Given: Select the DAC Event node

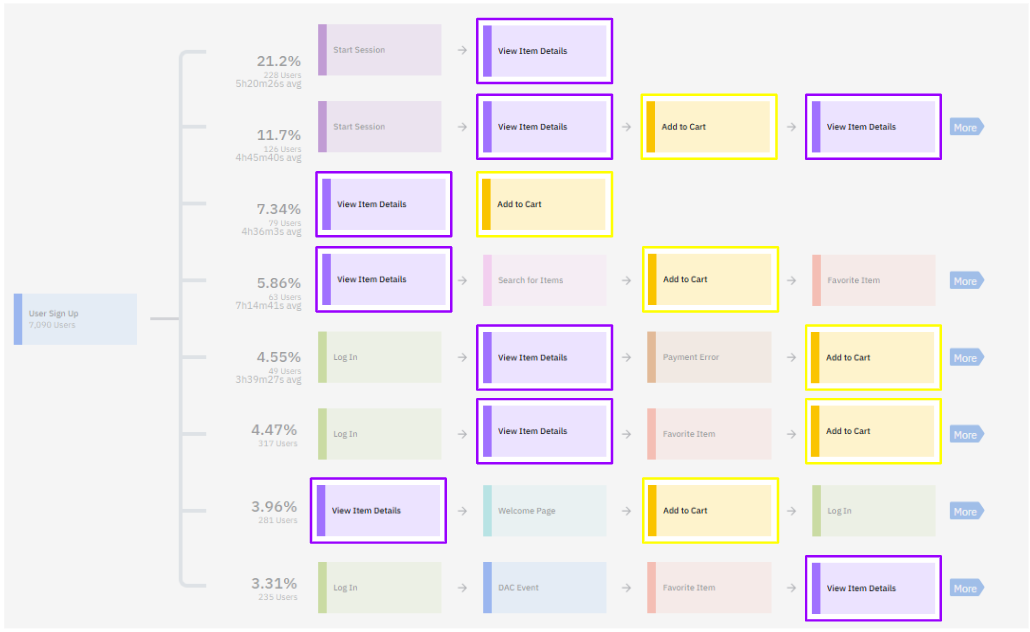Looking at the screenshot, I should pyautogui.click(x=544, y=588).
